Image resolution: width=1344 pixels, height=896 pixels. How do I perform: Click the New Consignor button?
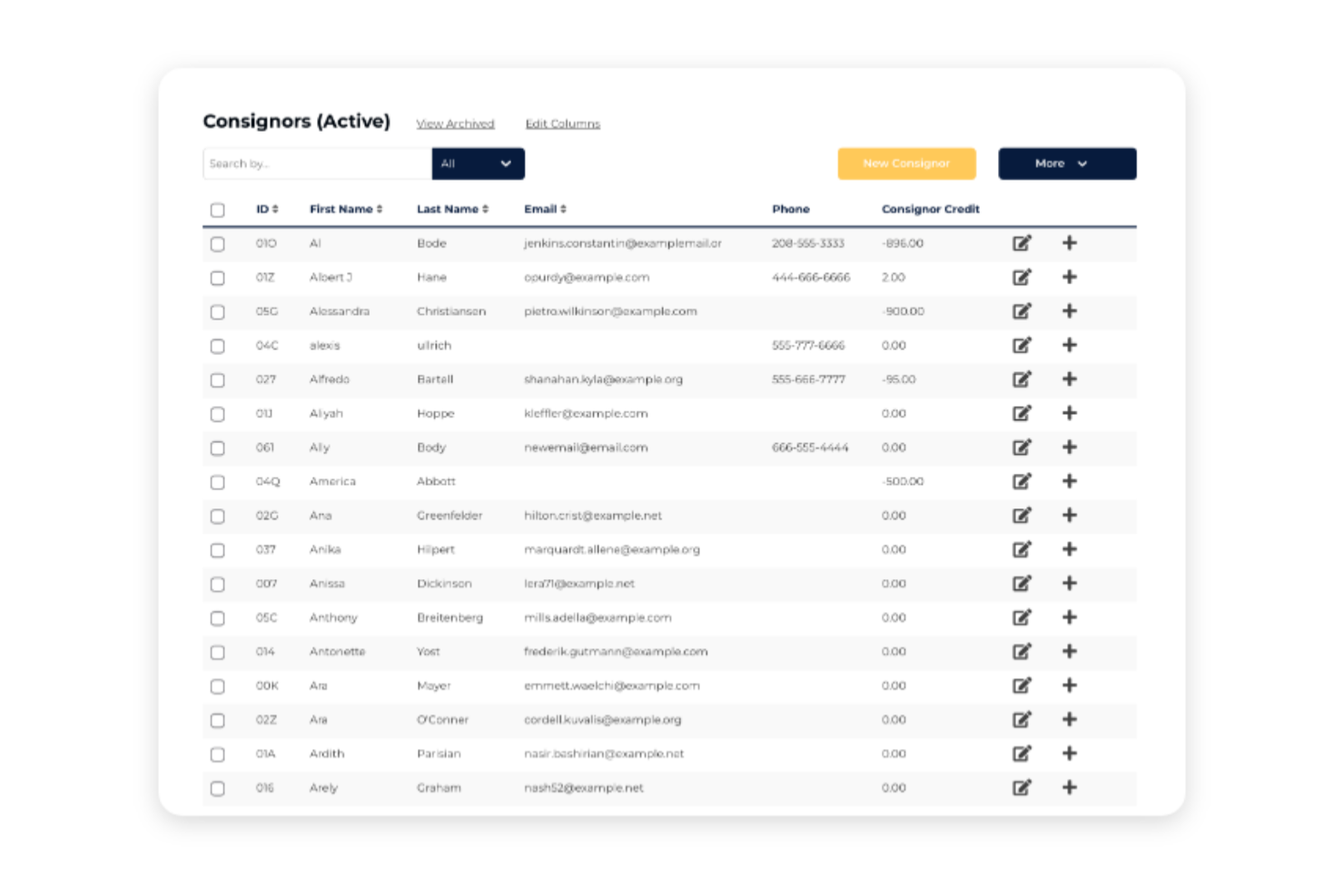pyautogui.click(x=905, y=163)
